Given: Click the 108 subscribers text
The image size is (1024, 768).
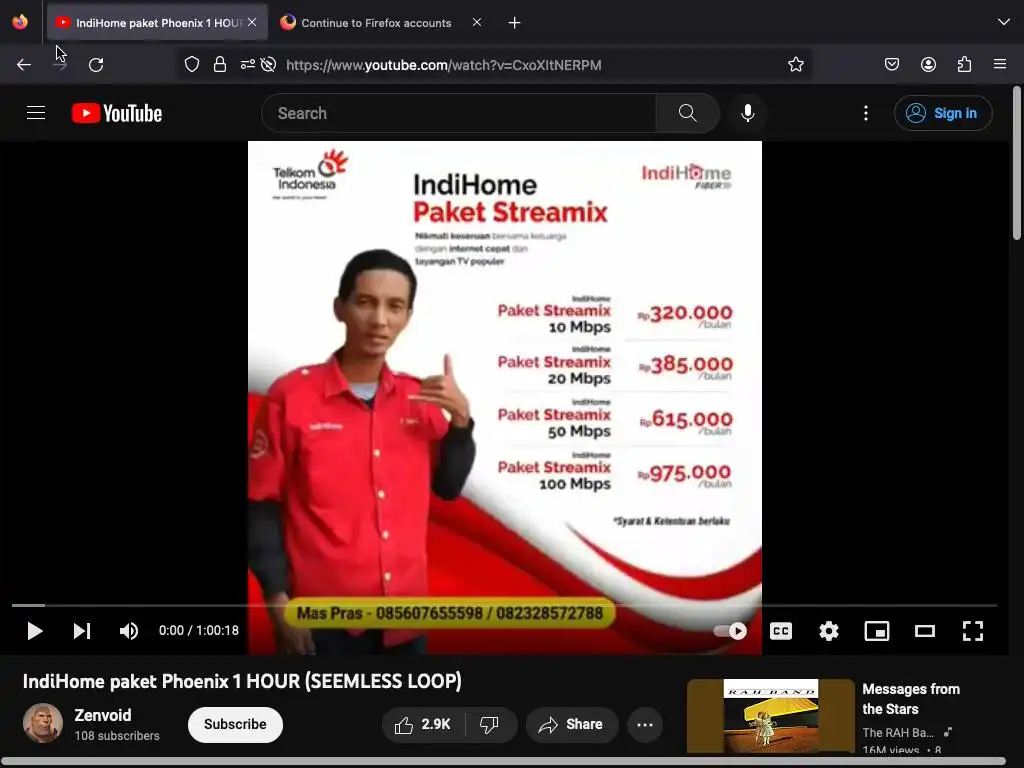Looking at the screenshot, I should point(117,736).
